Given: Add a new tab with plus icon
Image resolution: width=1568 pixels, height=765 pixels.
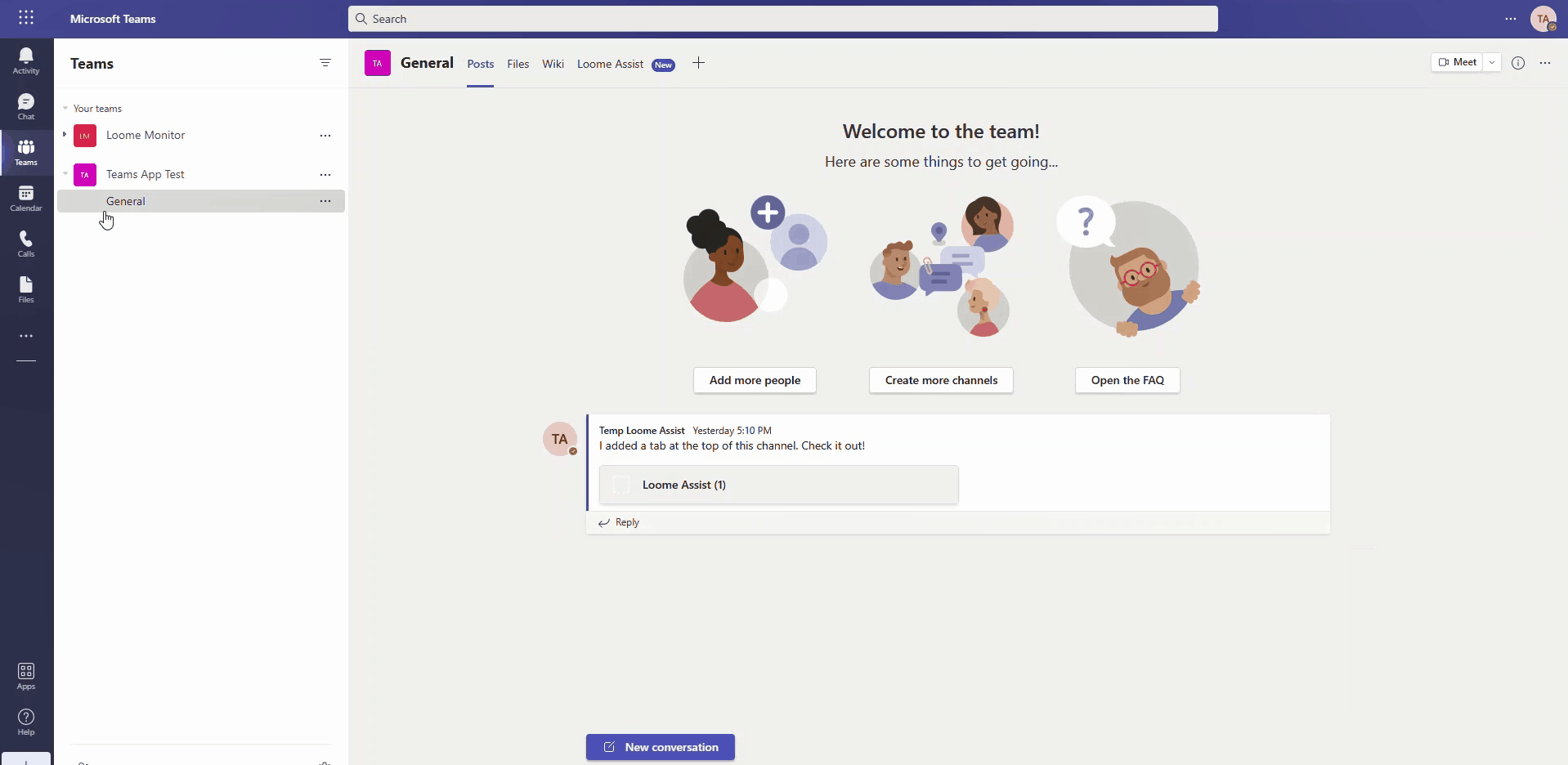Looking at the screenshot, I should [699, 63].
